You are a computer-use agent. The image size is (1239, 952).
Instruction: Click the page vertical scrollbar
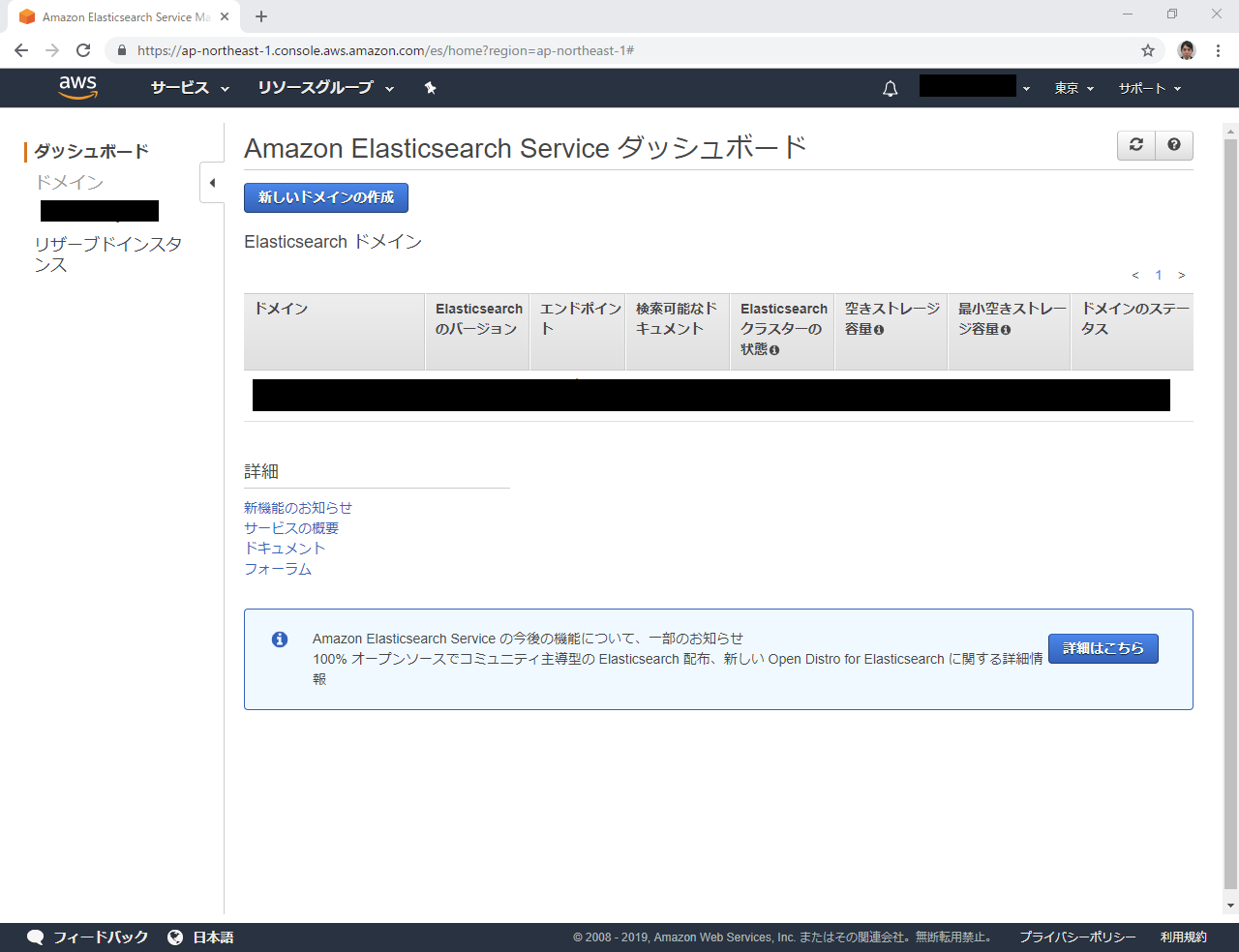(x=1230, y=513)
